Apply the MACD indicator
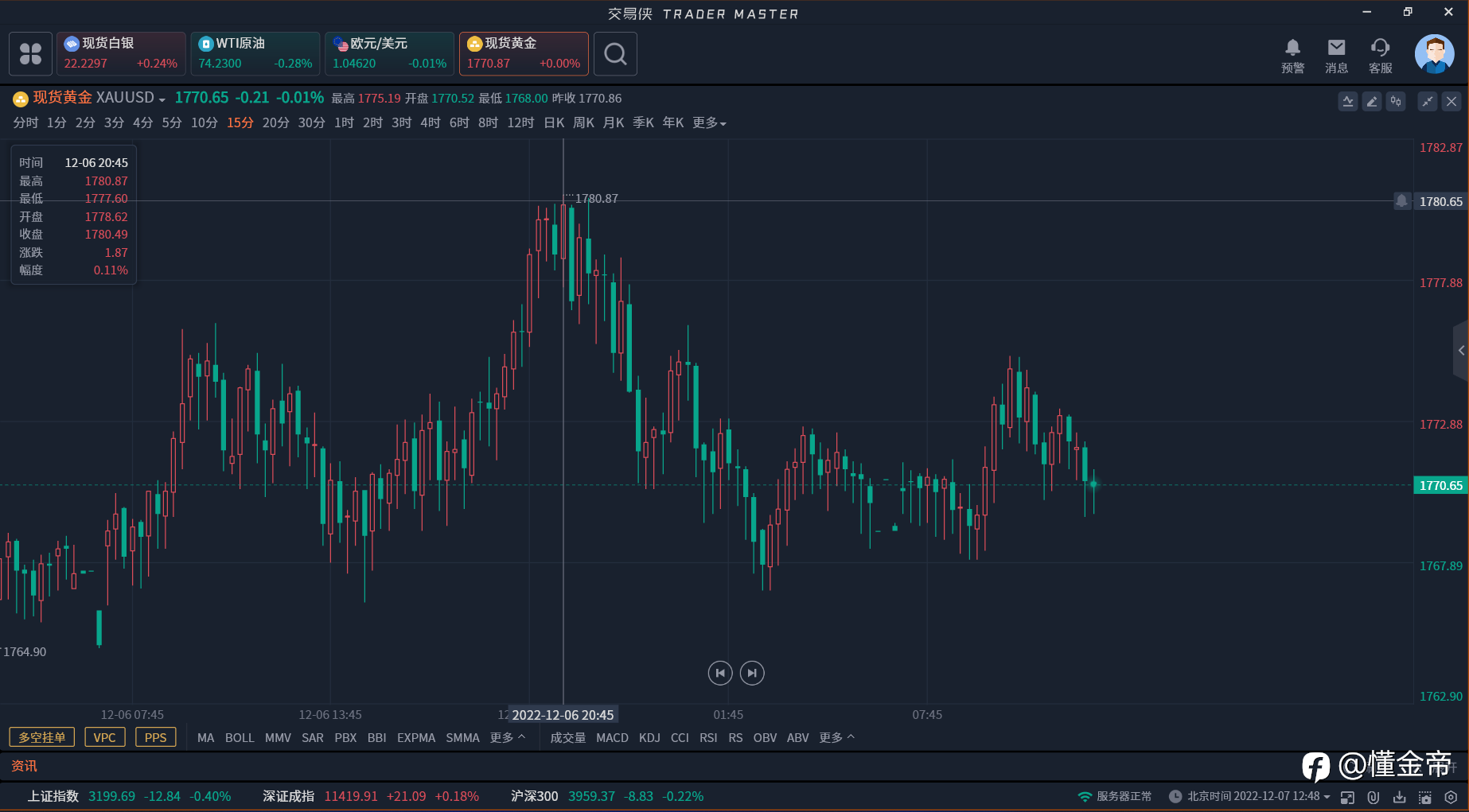 612,737
